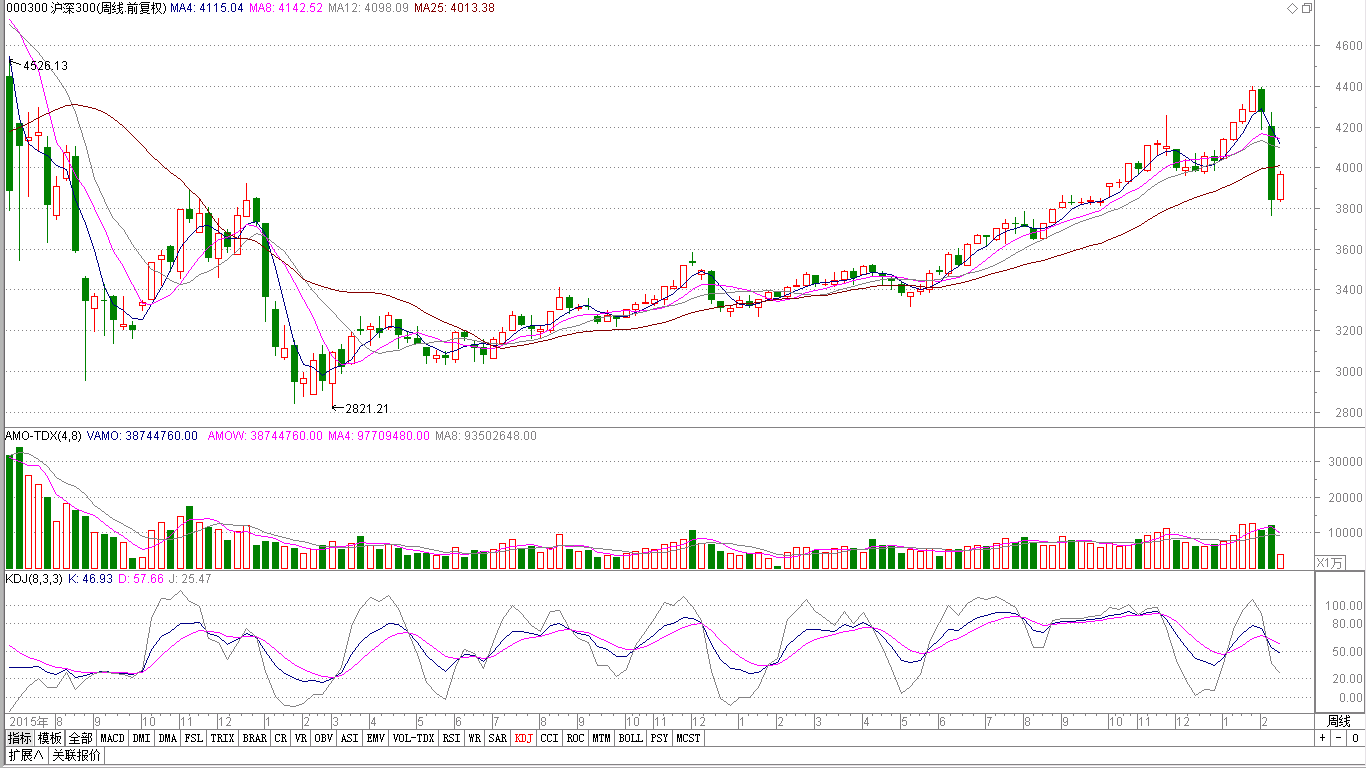Screen dimensions: 1366x768
Task: Open the 全部 tab
Action: [81, 738]
